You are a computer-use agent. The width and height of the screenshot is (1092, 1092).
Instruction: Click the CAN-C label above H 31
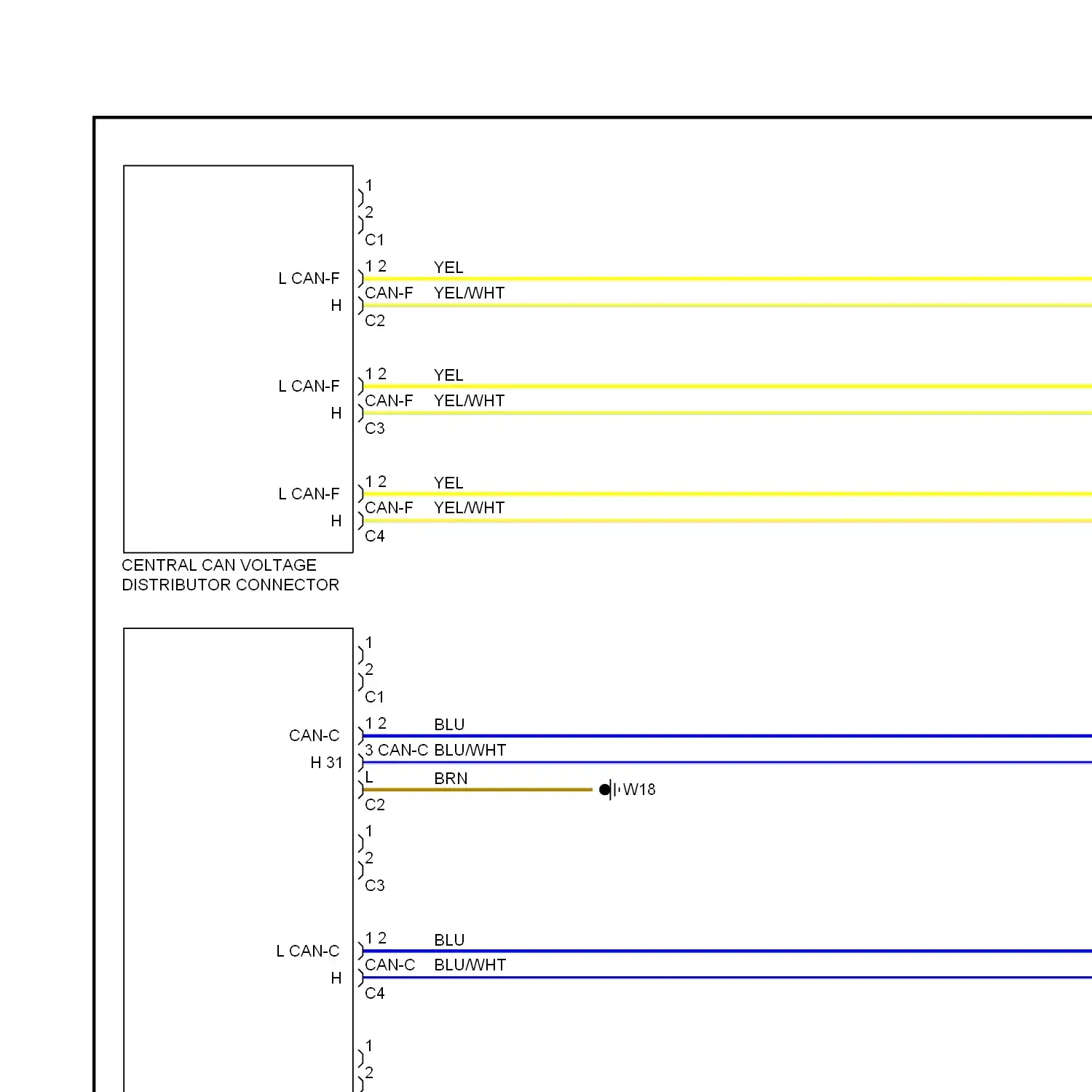(x=314, y=735)
